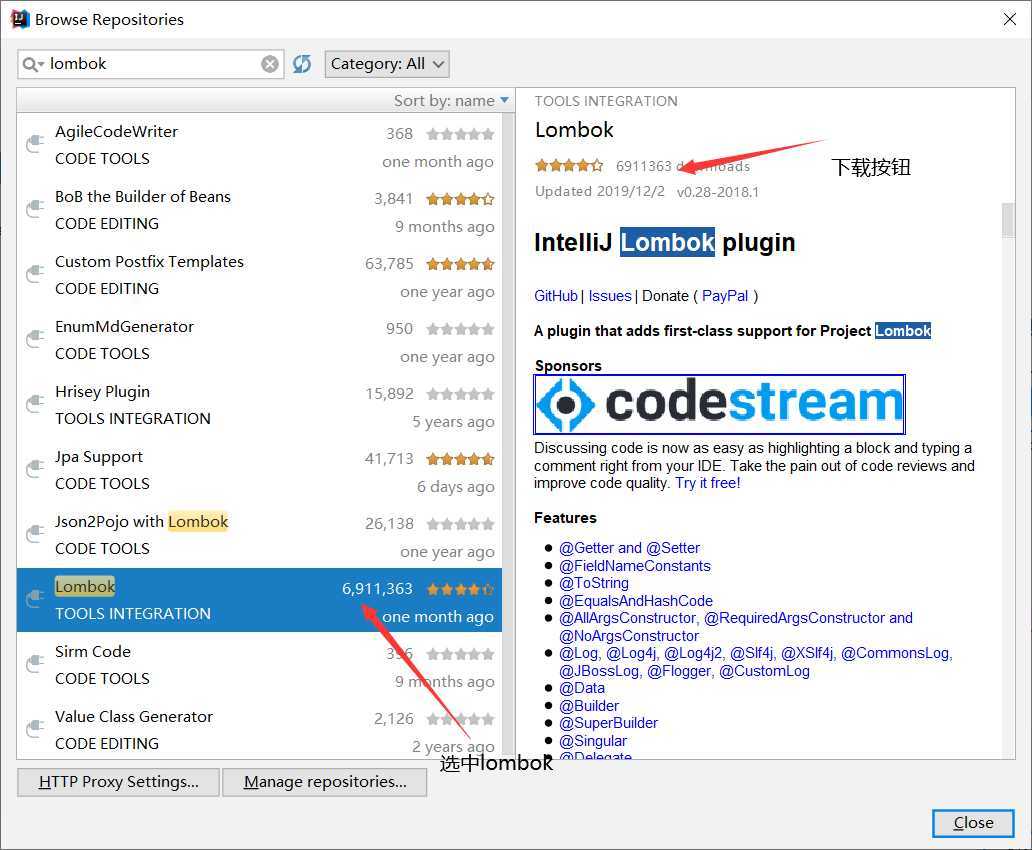Open the Category: All dropdown
The image size is (1032, 850).
[387, 64]
